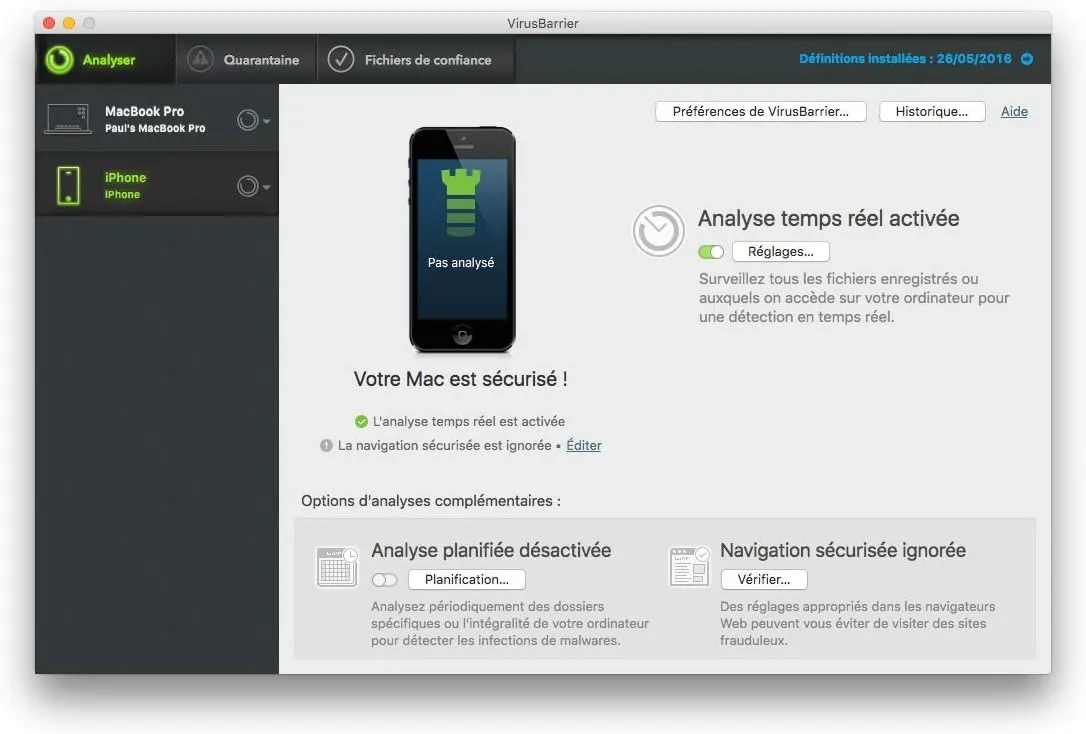Update definitions via blue arrow icon
Image resolution: width=1086 pixels, height=734 pixels.
coord(1026,59)
